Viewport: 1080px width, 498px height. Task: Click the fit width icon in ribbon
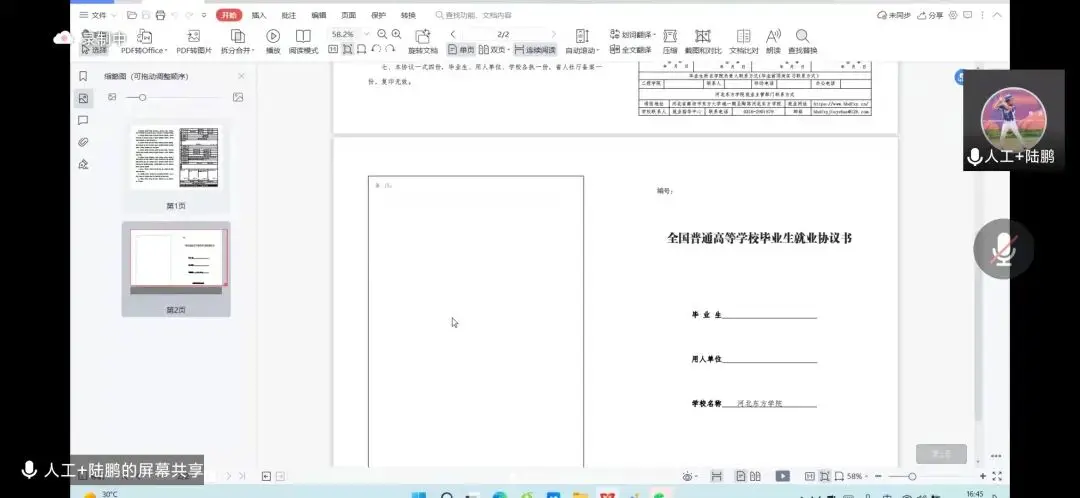coord(362,49)
